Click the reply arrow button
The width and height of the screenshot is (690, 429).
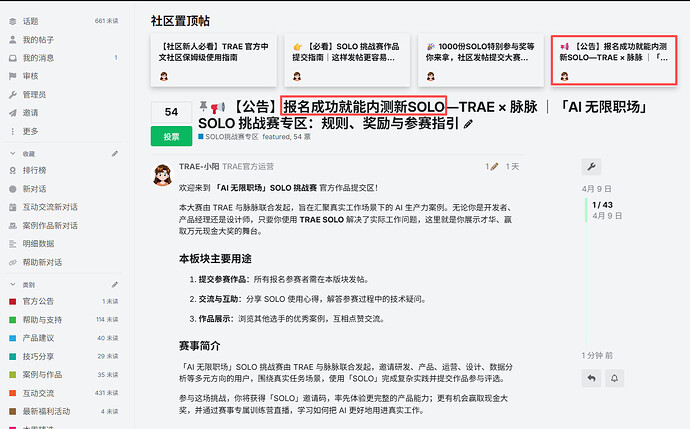tap(591, 378)
